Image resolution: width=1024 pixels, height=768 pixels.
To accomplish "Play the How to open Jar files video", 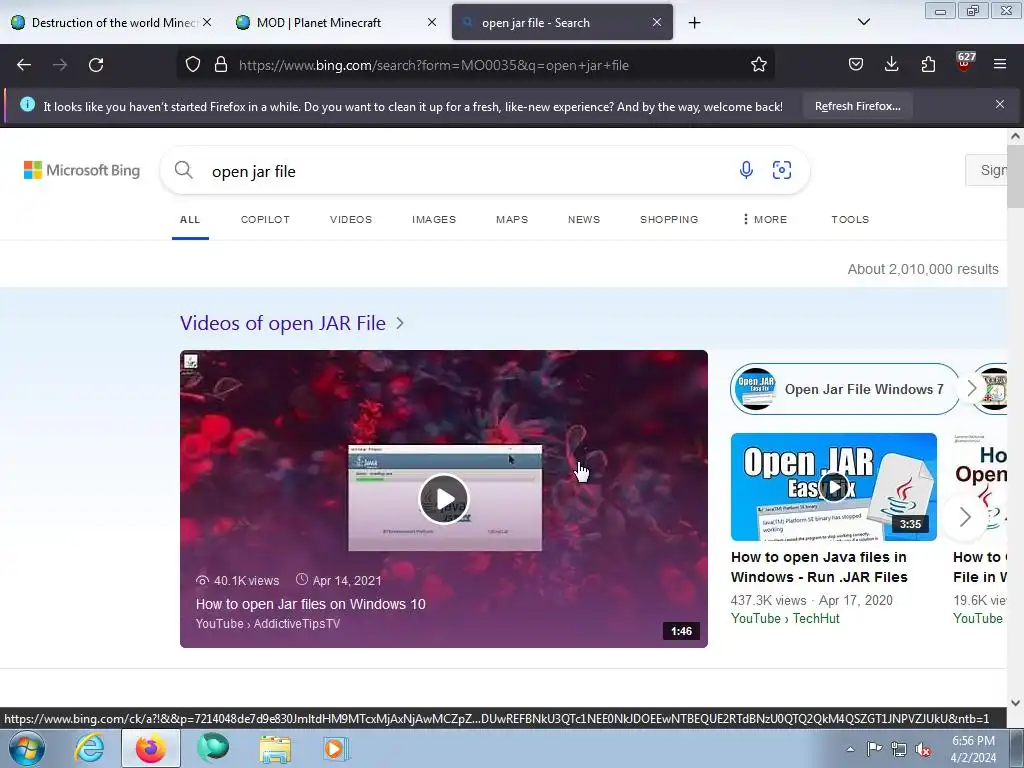I will [x=444, y=499].
